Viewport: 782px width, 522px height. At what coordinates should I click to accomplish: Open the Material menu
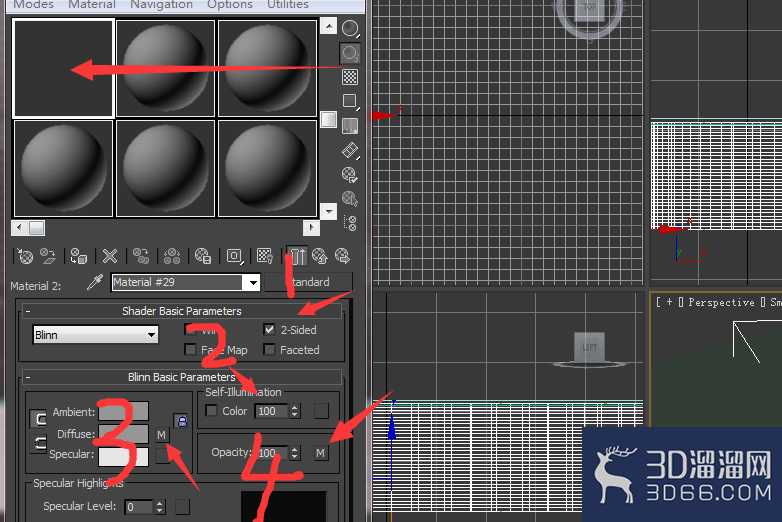[x=92, y=5]
